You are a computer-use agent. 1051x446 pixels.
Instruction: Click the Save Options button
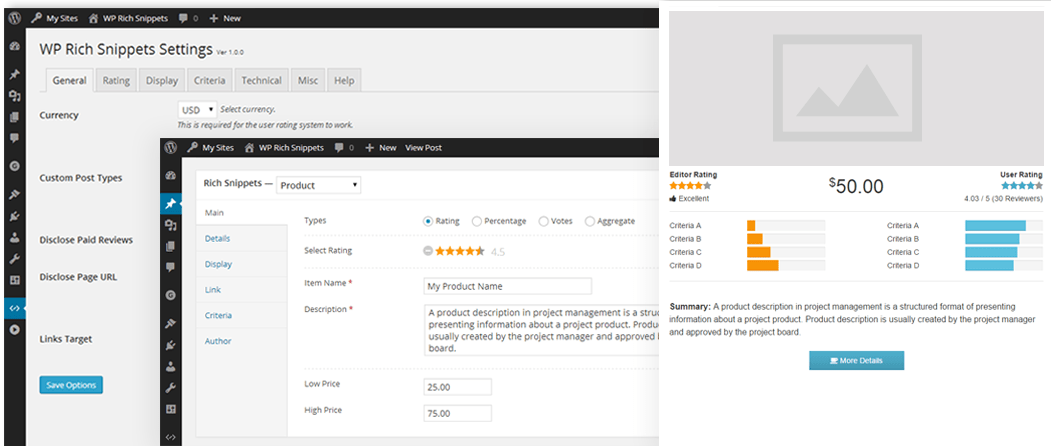71,385
